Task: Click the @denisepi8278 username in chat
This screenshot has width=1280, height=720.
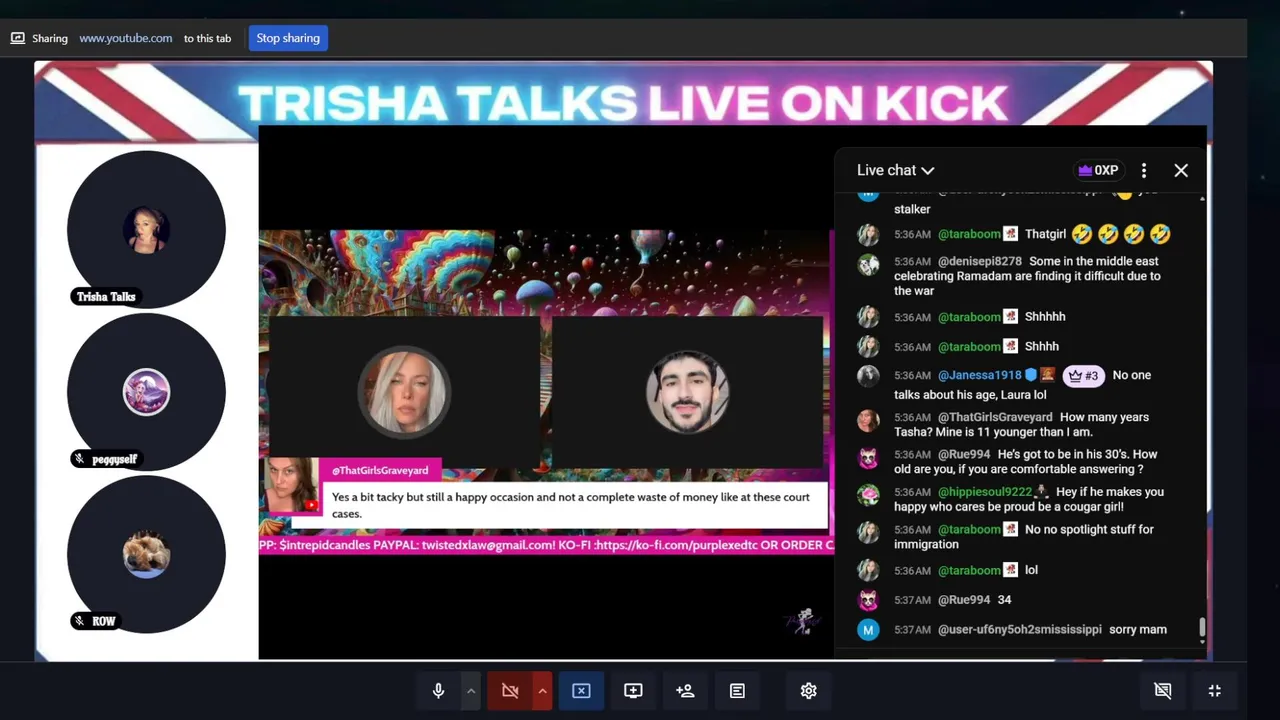Action: (x=980, y=261)
